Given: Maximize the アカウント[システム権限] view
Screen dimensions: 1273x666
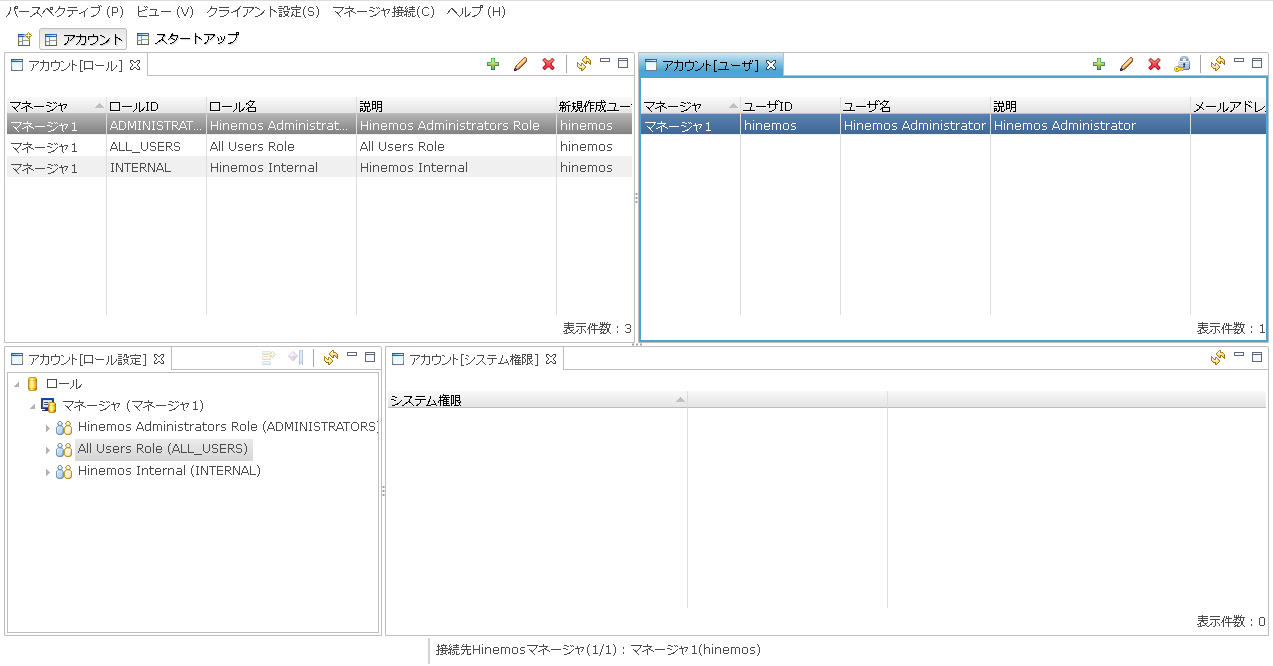Looking at the screenshot, I should (x=1257, y=356).
